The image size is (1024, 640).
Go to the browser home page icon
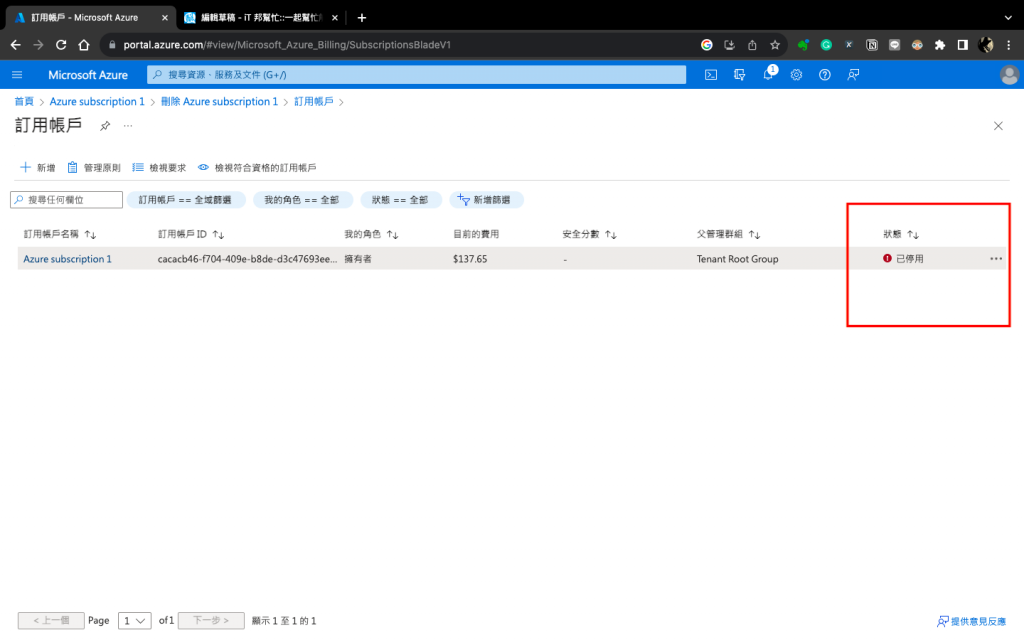coord(84,44)
